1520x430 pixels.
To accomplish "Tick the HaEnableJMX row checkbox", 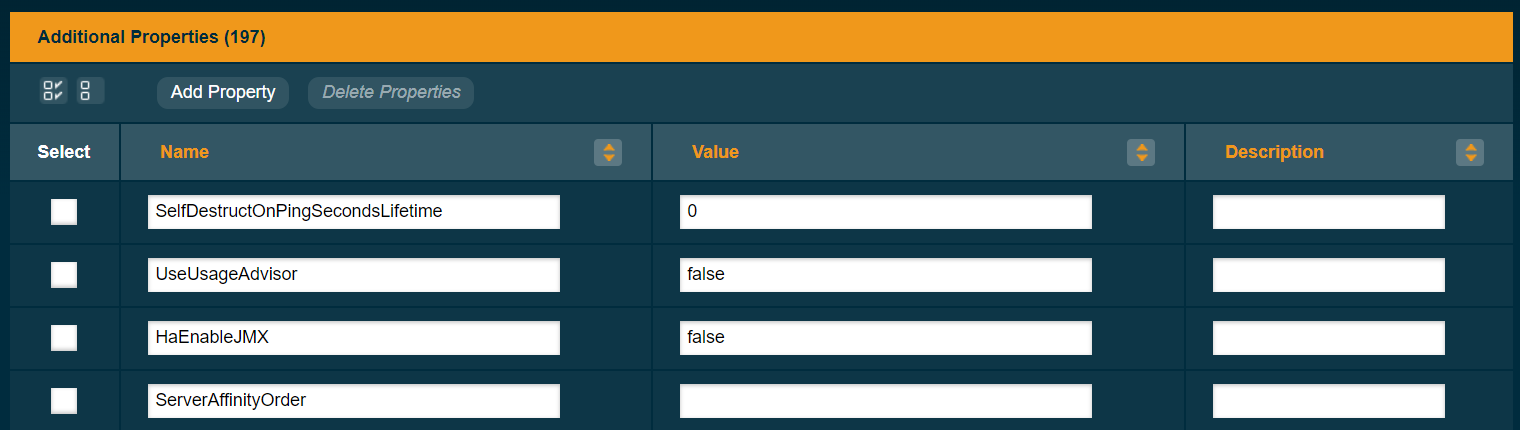I will (x=64, y=338).
